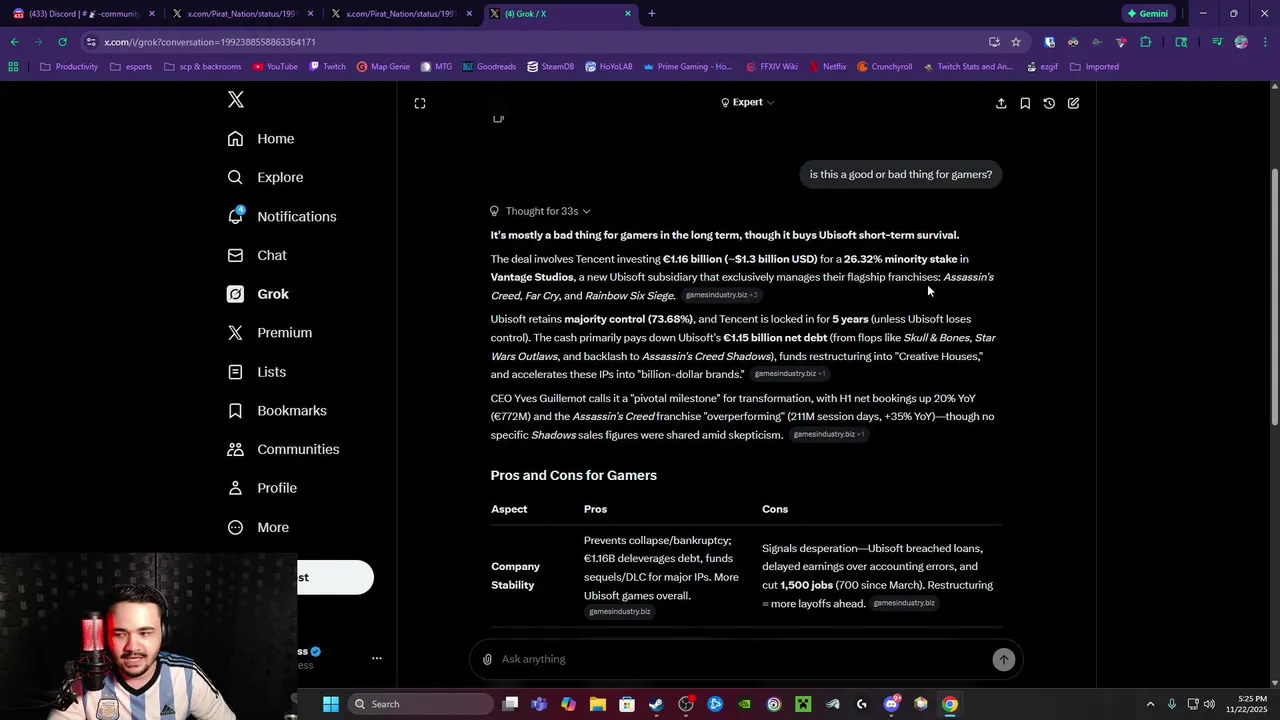Click the browser back arrow
1280x720 pixels.
click(14, 42)
